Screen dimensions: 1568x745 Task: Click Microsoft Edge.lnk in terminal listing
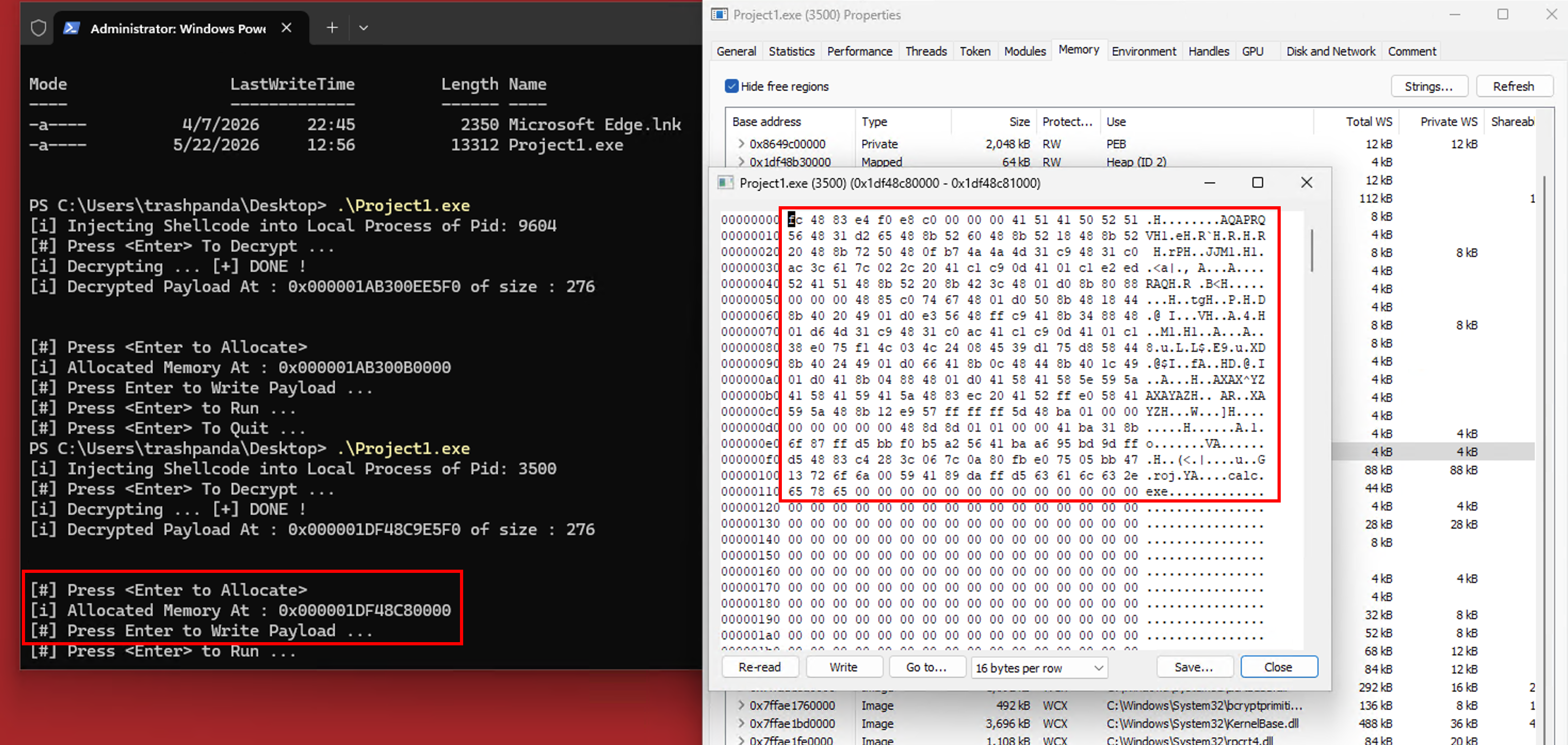pyautogui.click(x=595, y=124)
